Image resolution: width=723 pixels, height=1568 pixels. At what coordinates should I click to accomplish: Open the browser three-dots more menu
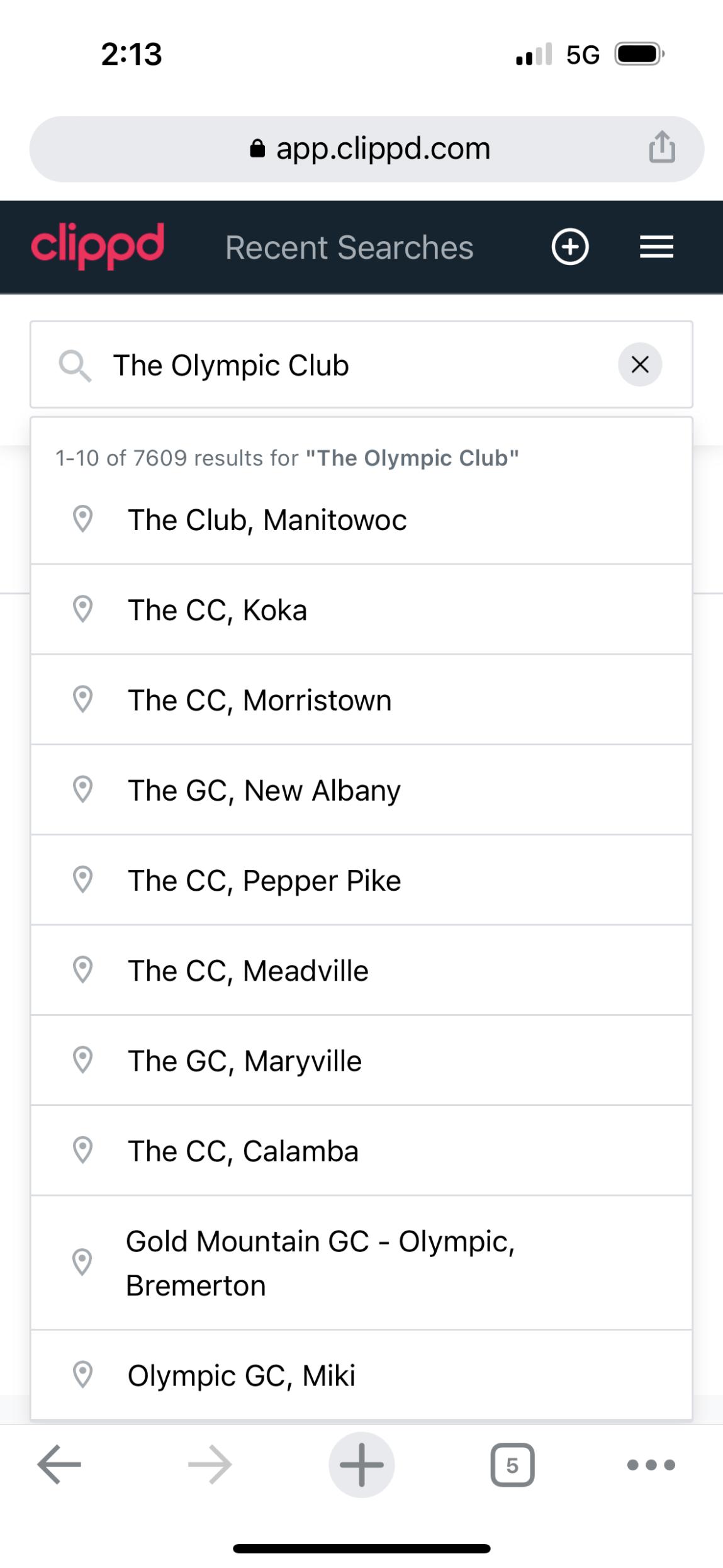pyautogui.click(x=651, y=1465)
